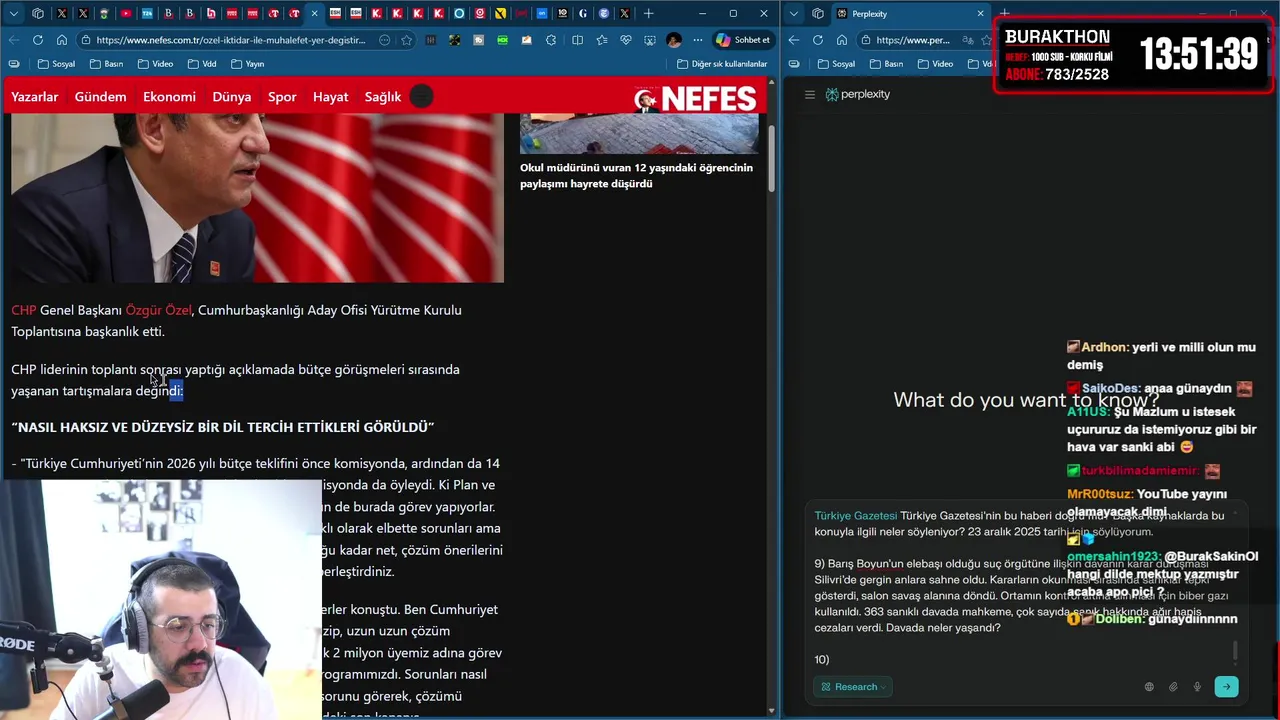This screenshot has height=720, width=1280.
Task: Click the globe sources icon in Perplexity
Action: click(x=1149, y=687)
